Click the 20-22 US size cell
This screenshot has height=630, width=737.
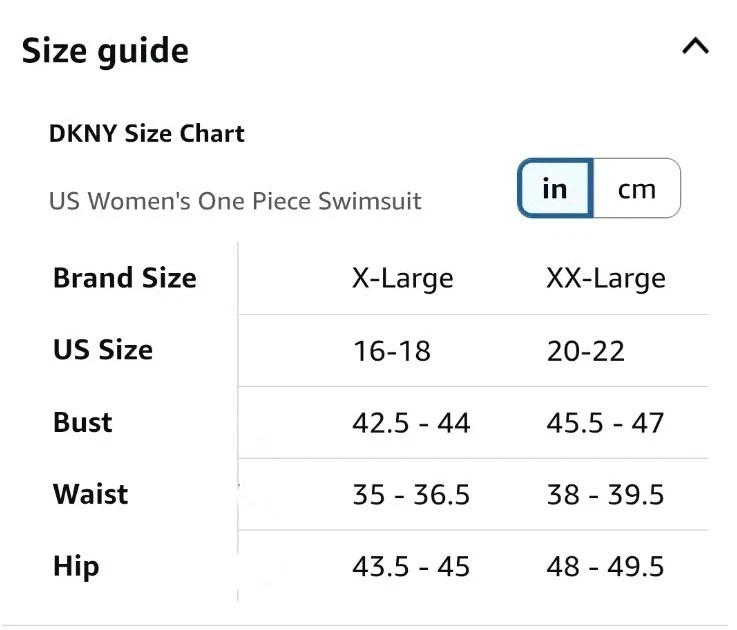(x=585, y=351)
